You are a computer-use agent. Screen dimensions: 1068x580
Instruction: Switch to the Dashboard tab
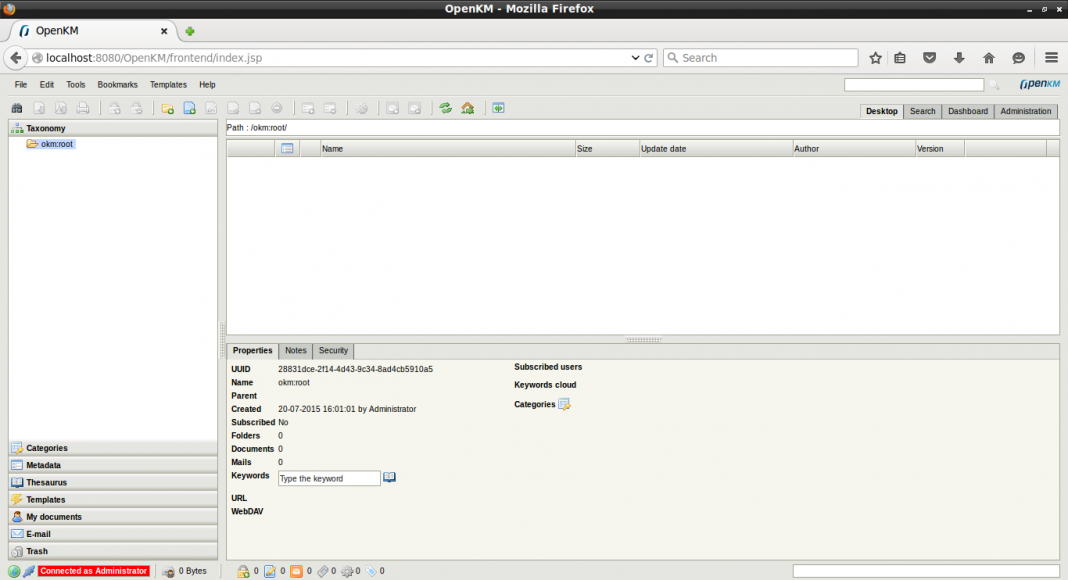coord(967,111)
